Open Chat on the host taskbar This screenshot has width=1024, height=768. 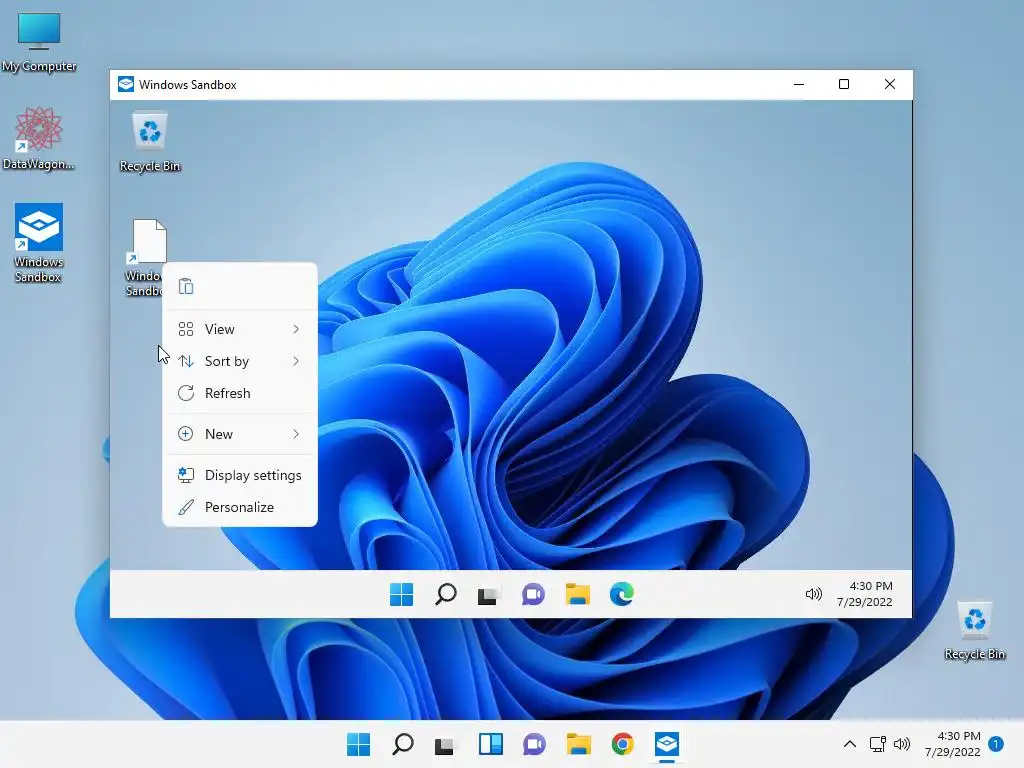pyautogui.click(x=534, y=744)
